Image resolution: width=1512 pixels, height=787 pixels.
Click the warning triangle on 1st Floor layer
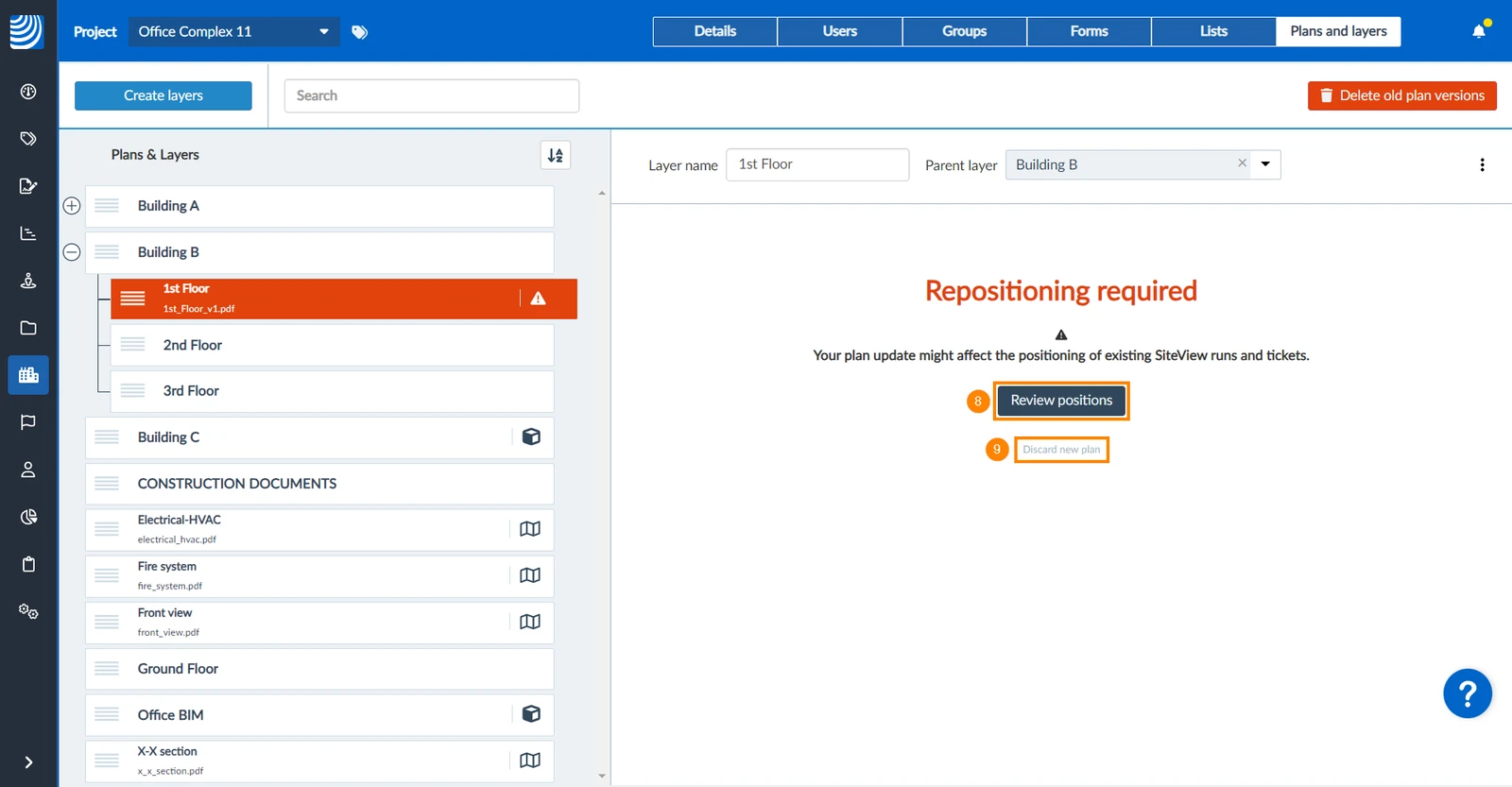point(538,299)
